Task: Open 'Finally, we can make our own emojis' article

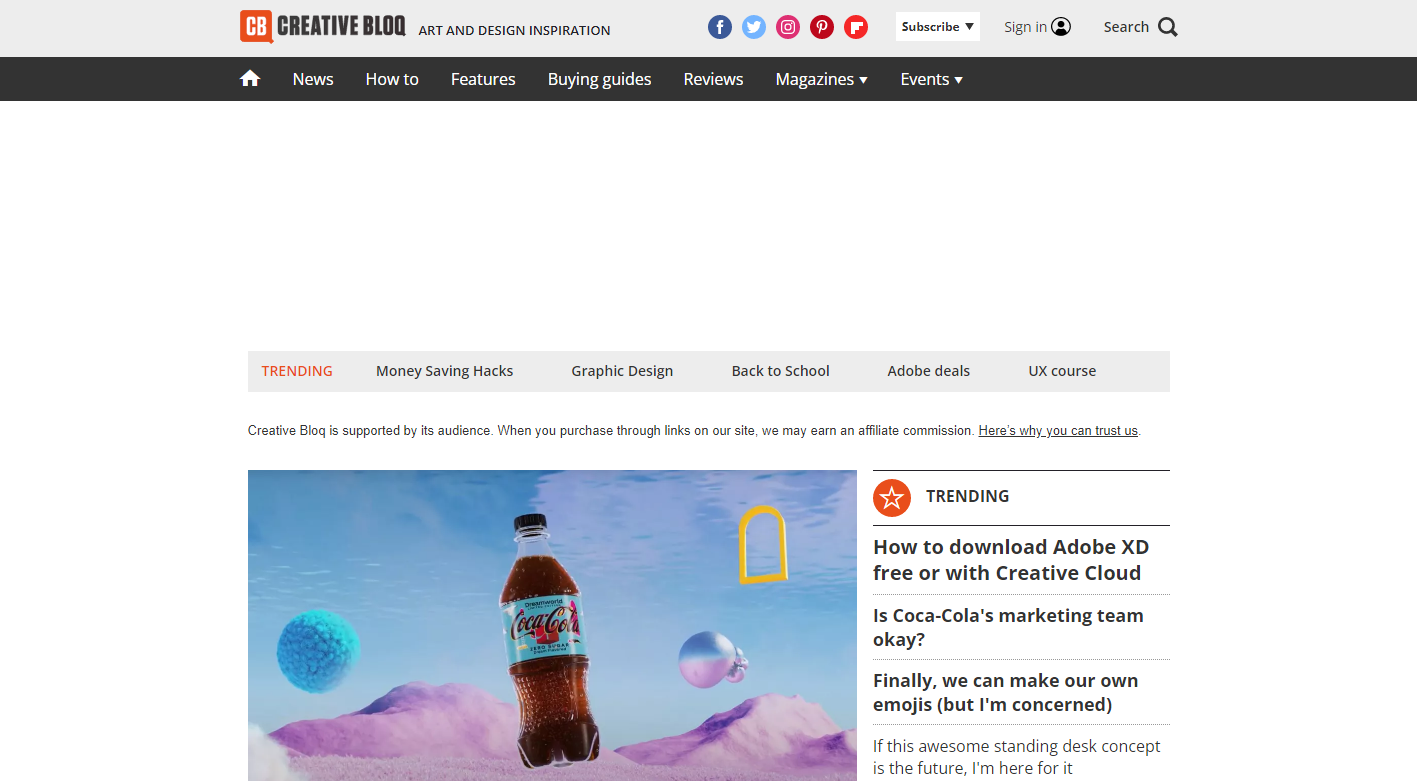Action: (x=1006, y=692)
